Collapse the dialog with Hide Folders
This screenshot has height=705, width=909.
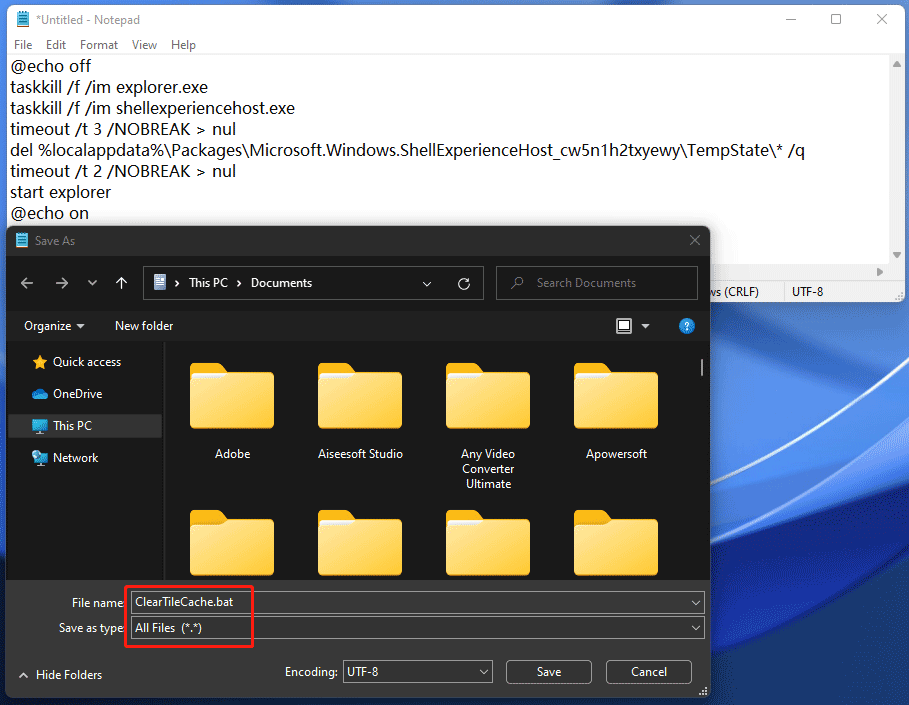pos(60,675)
